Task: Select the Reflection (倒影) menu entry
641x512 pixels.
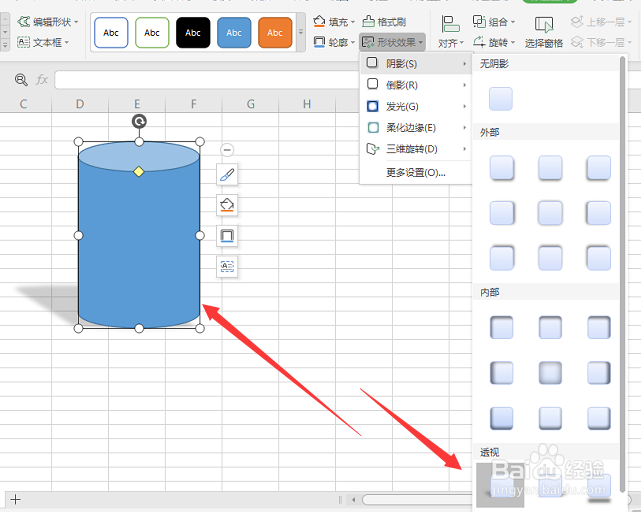Action: tap(416, 85)
